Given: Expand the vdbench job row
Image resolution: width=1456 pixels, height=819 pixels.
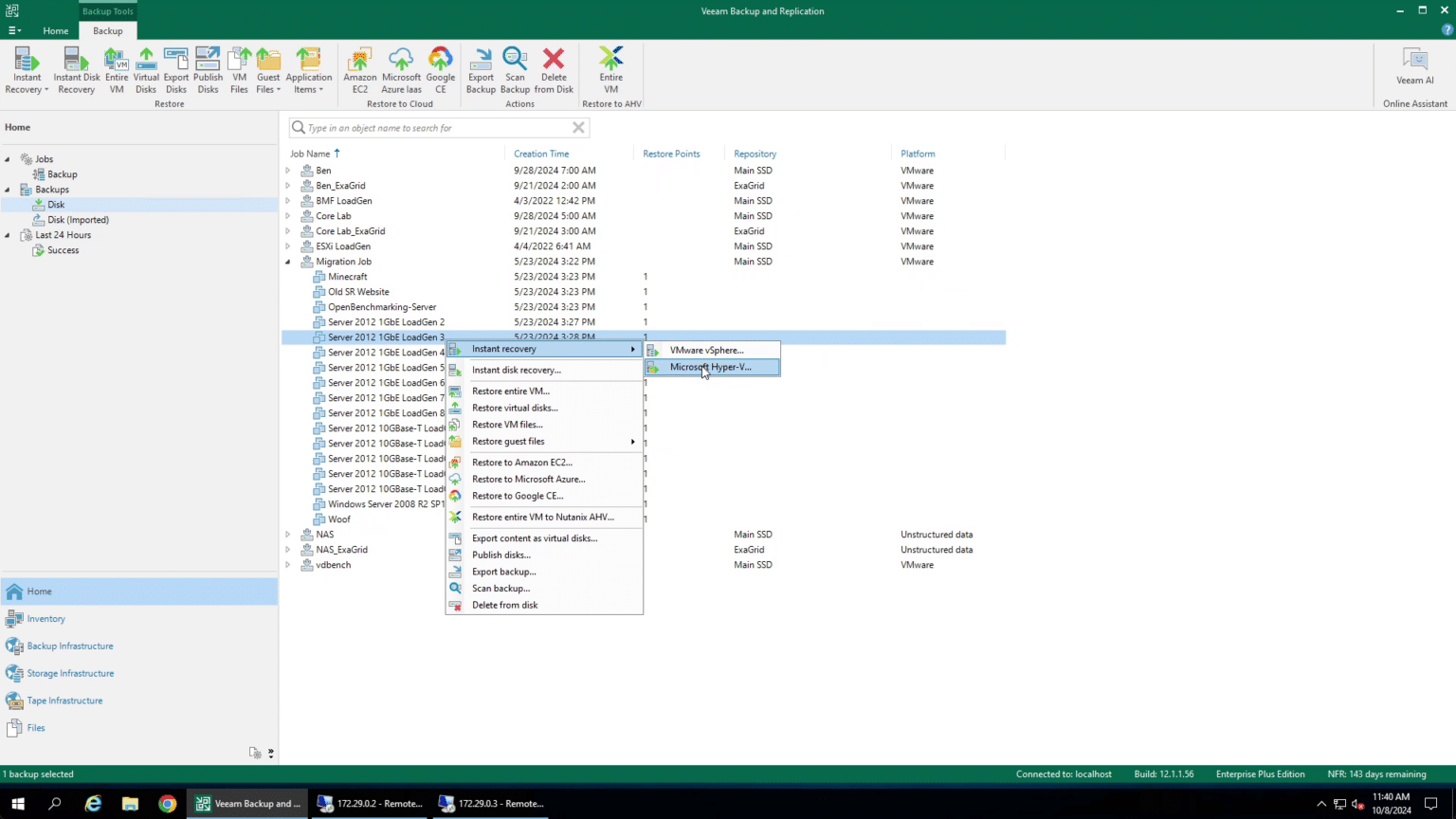Looking at the screenshot, I should coord(288,565).
